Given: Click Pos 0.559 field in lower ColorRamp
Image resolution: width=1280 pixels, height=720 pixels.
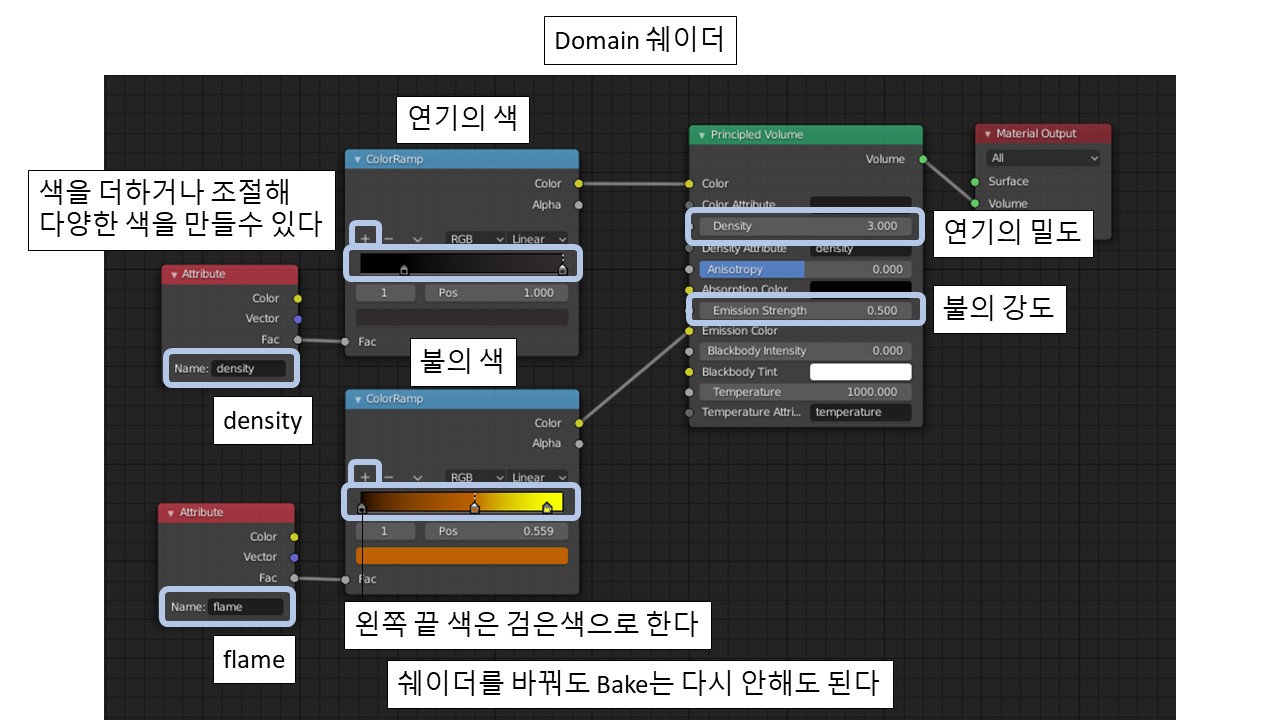Looking at the screenshot, I should pyautogui.click(x=496, y=531).
